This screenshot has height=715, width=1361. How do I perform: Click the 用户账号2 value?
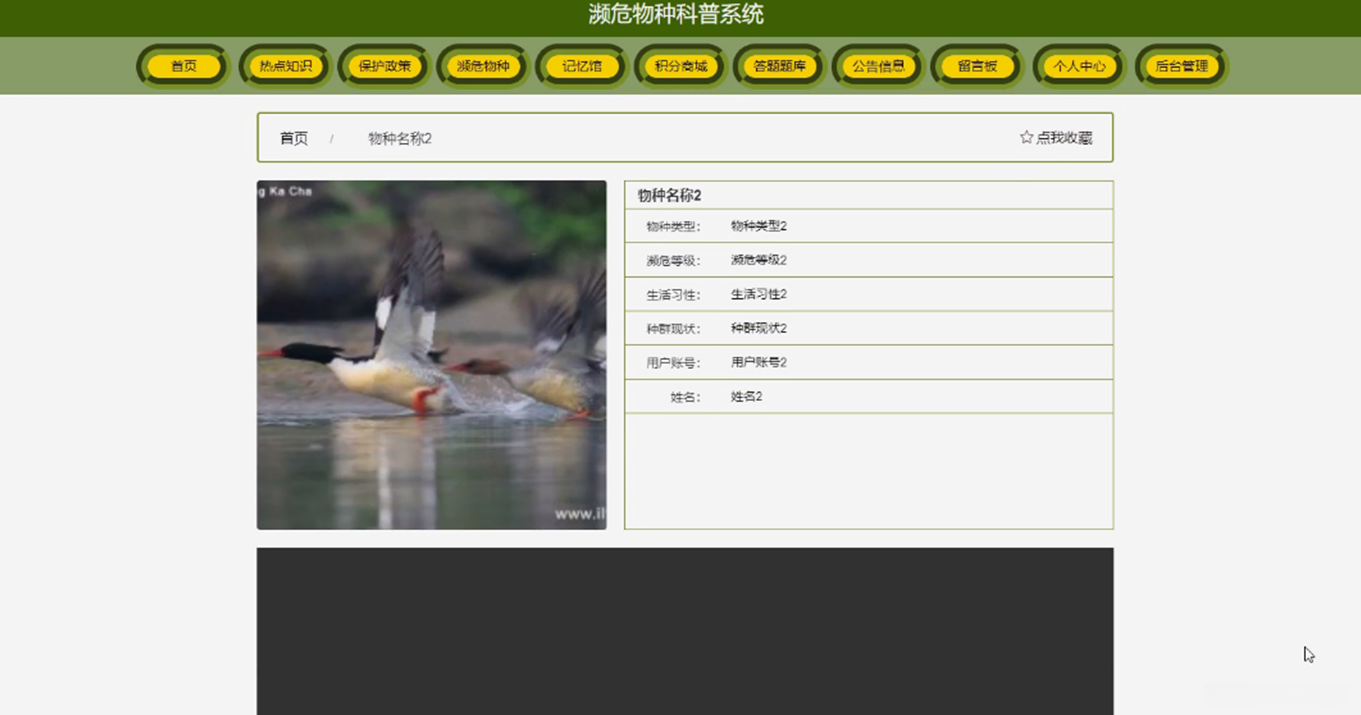point(759,362)
